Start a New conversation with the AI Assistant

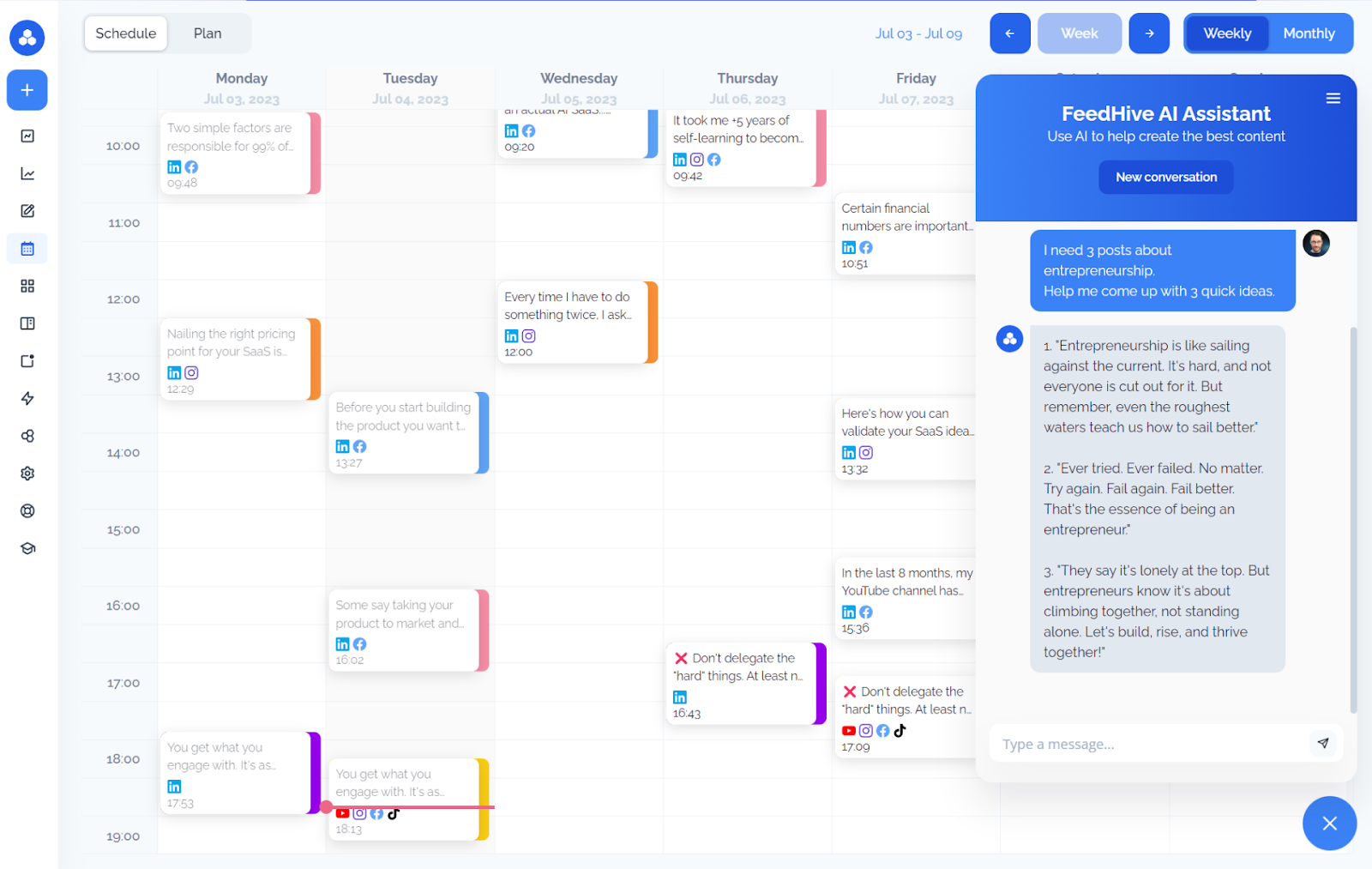click(1165, 177)
